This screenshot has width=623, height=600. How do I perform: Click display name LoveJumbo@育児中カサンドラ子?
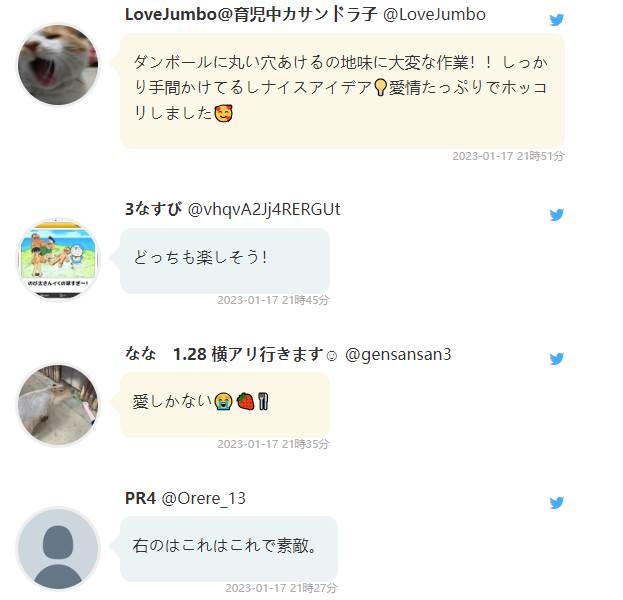point(251,15)
